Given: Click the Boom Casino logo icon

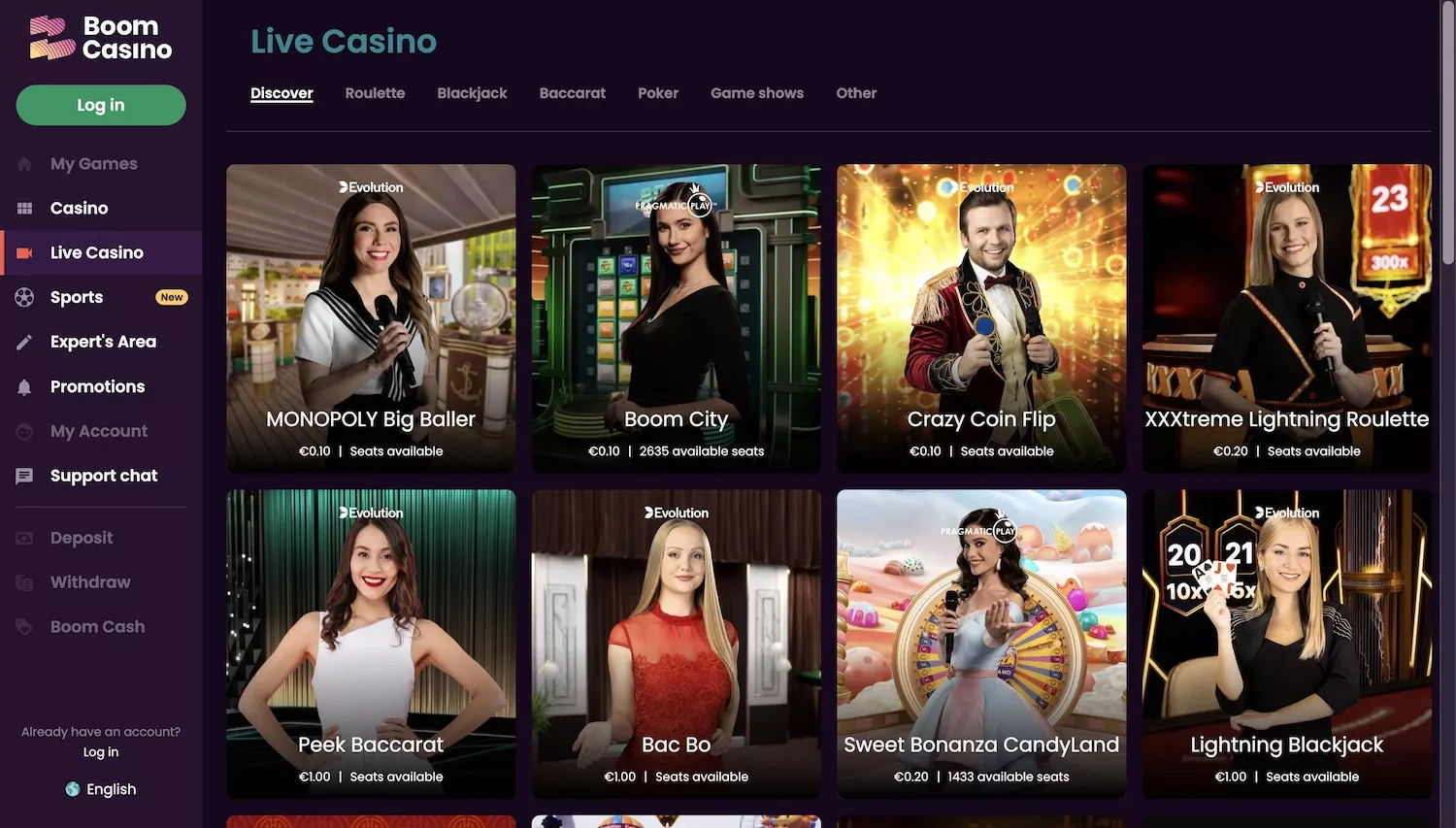Looking at the screenshot, I should [52, 38].
